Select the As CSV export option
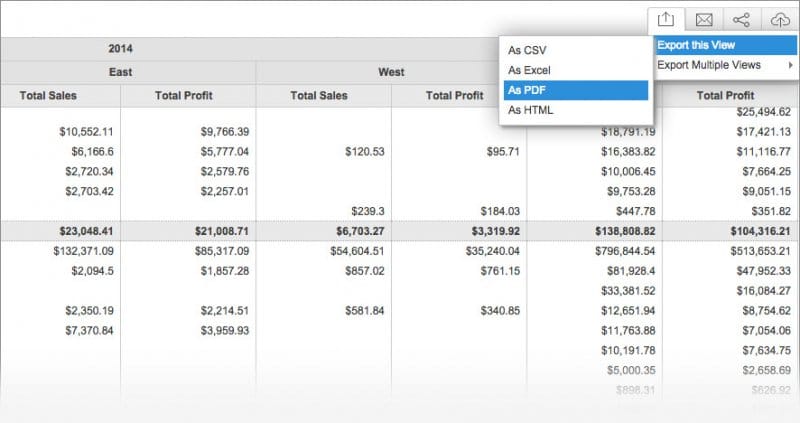 526,50
